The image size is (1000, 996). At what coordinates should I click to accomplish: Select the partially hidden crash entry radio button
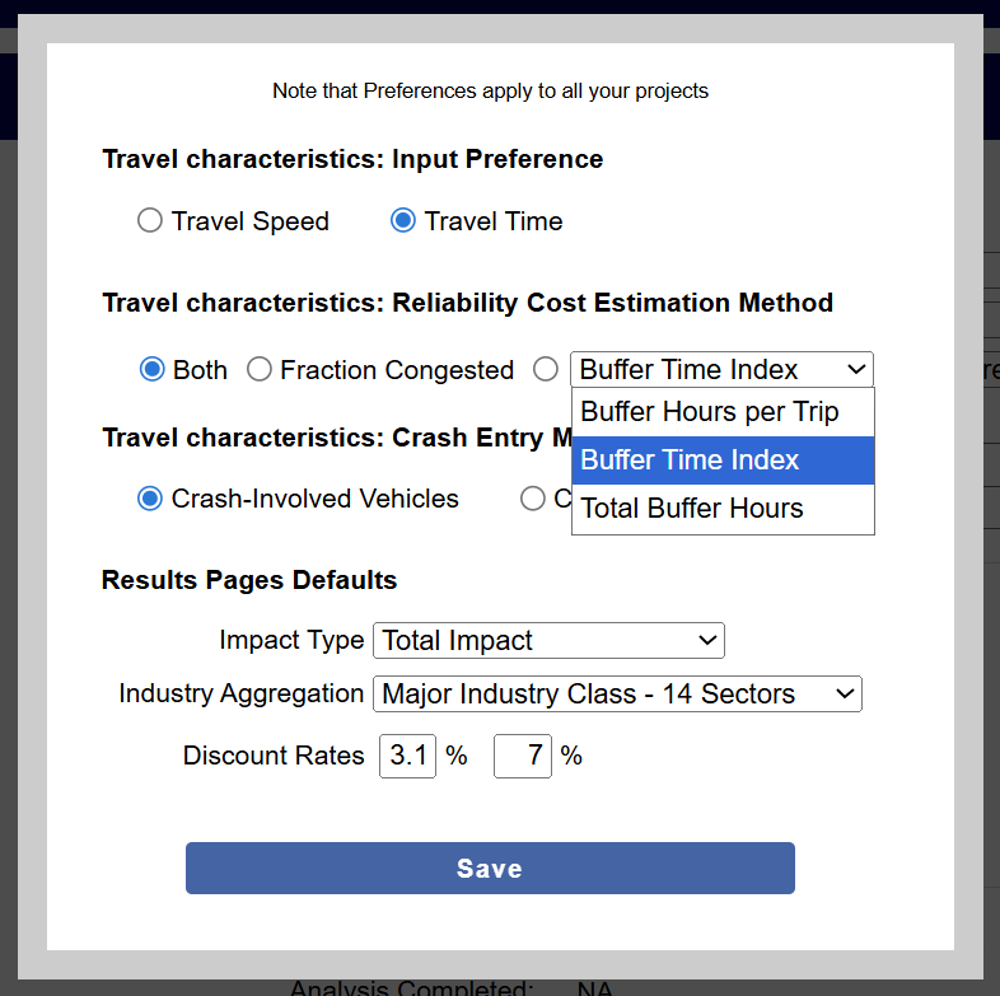click(533, 499)
